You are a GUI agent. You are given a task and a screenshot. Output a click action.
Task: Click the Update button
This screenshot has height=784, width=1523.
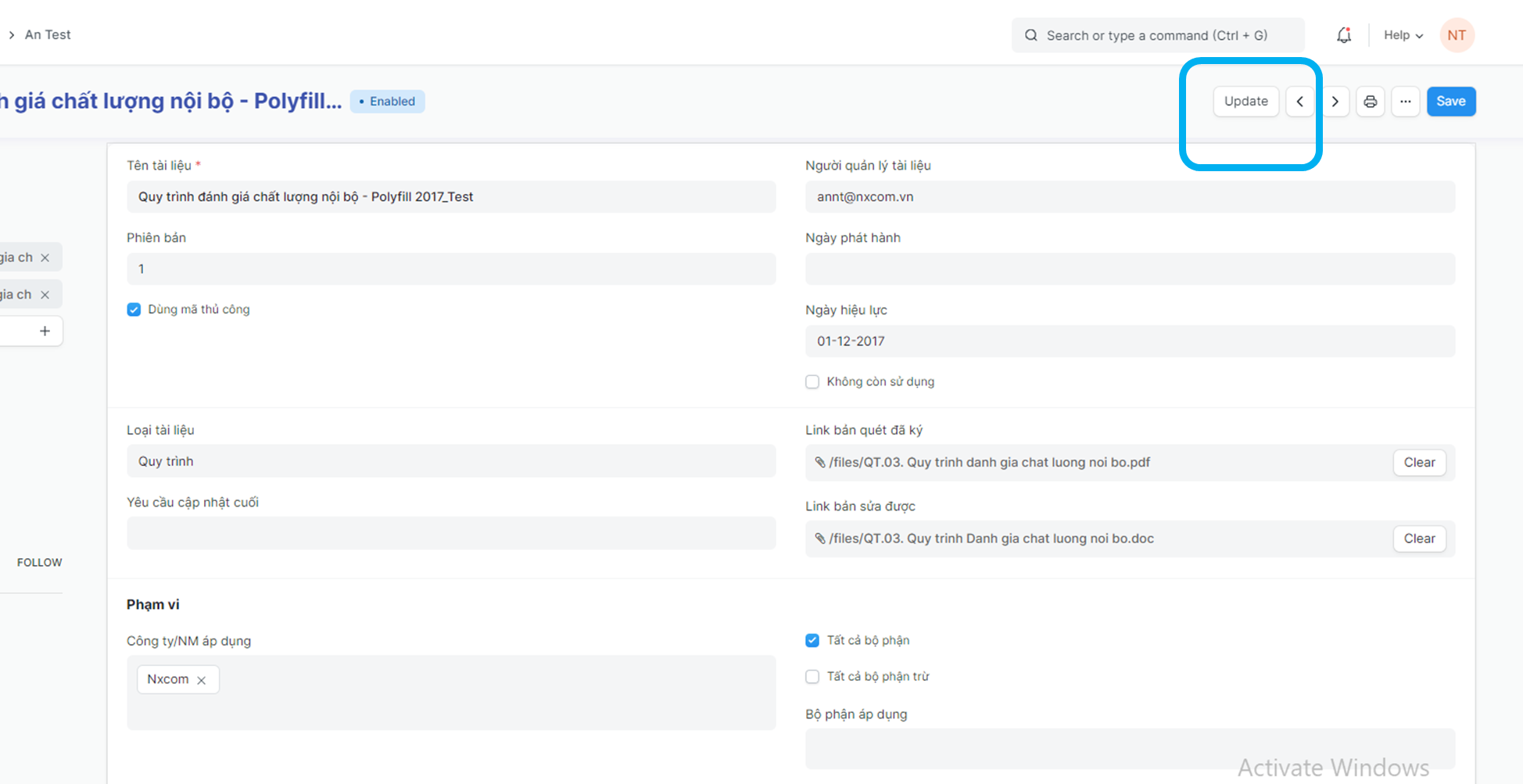(x=1245, y=102)
